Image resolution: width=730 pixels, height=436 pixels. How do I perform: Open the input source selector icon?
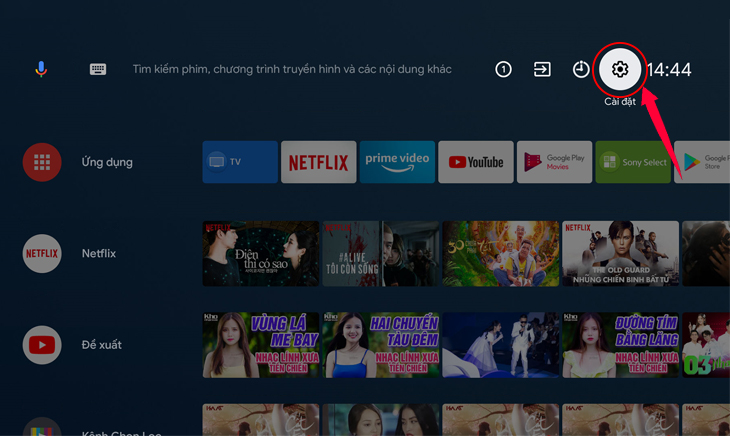[x=542, y=69]
